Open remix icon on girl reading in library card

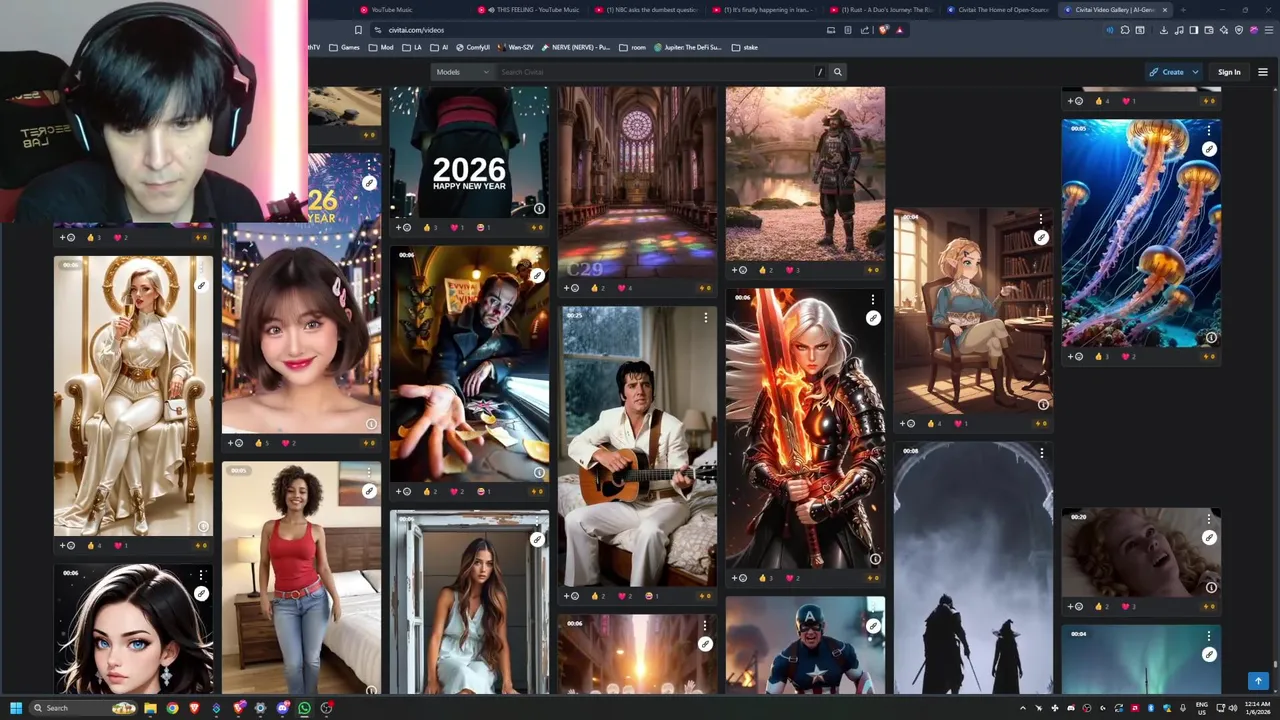(1041, 238)
